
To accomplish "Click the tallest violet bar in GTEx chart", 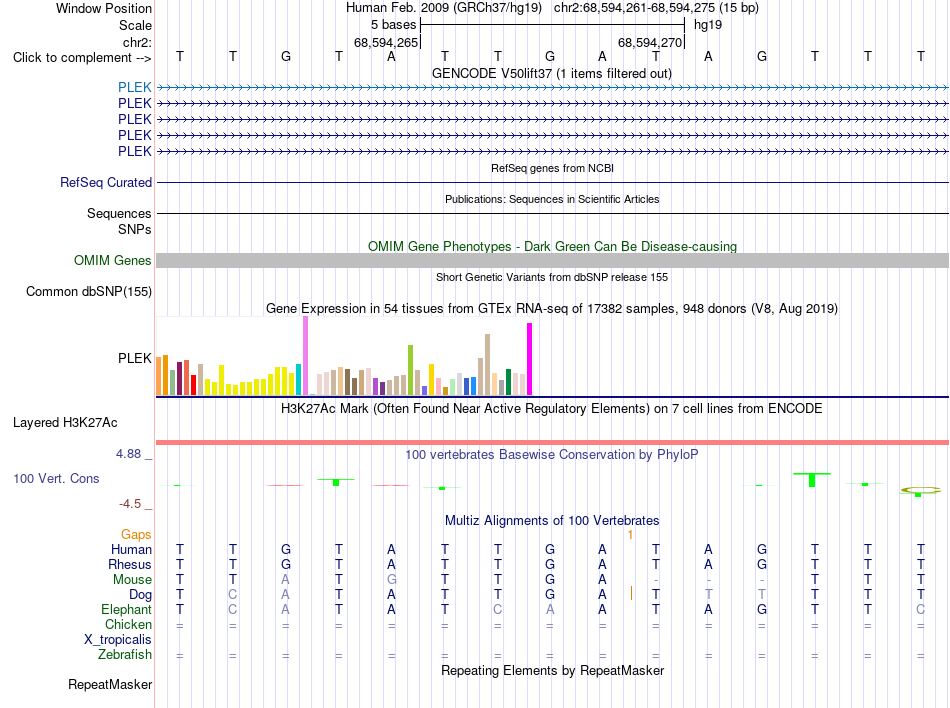I will pos(305,356).
